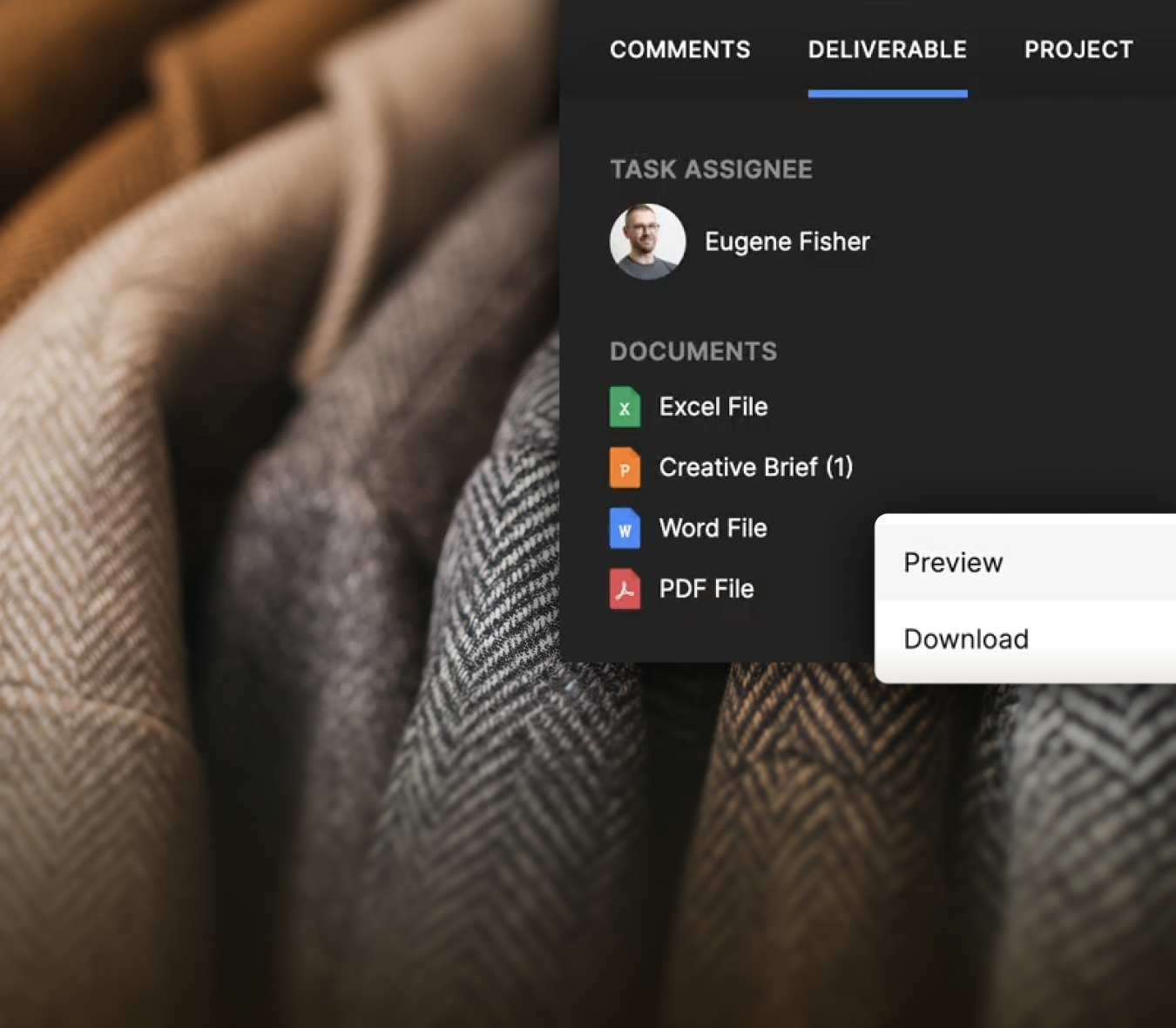Switch to the PROJECT tab

[1078, 50]
